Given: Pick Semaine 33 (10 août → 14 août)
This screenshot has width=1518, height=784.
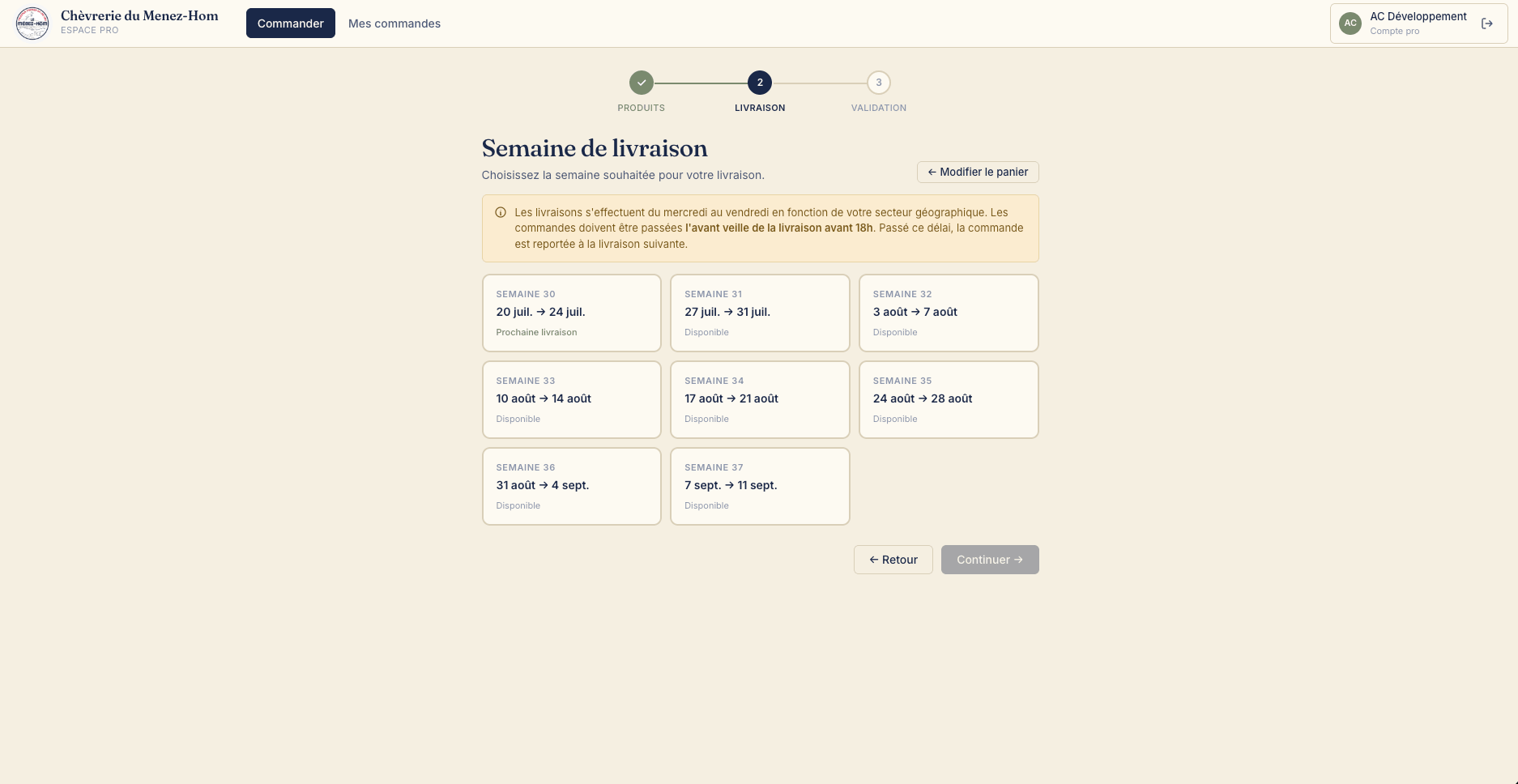Looking at the screenshot, I should coord(572,400).
